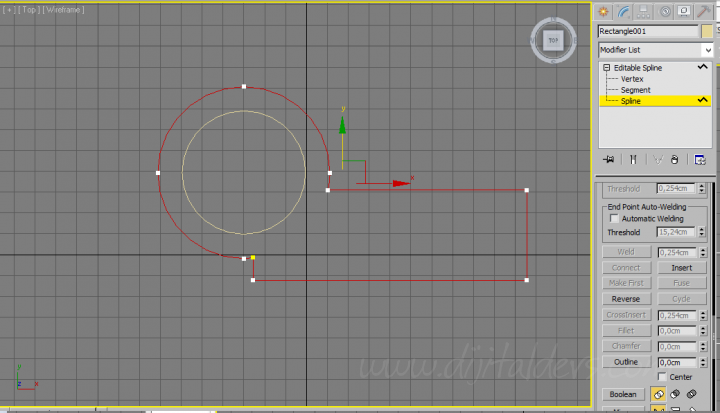Viewport: 720px width, 413px height.
Task: Adjust the Auto-Welding Threshold spinner
Action: tap(702, 232)
